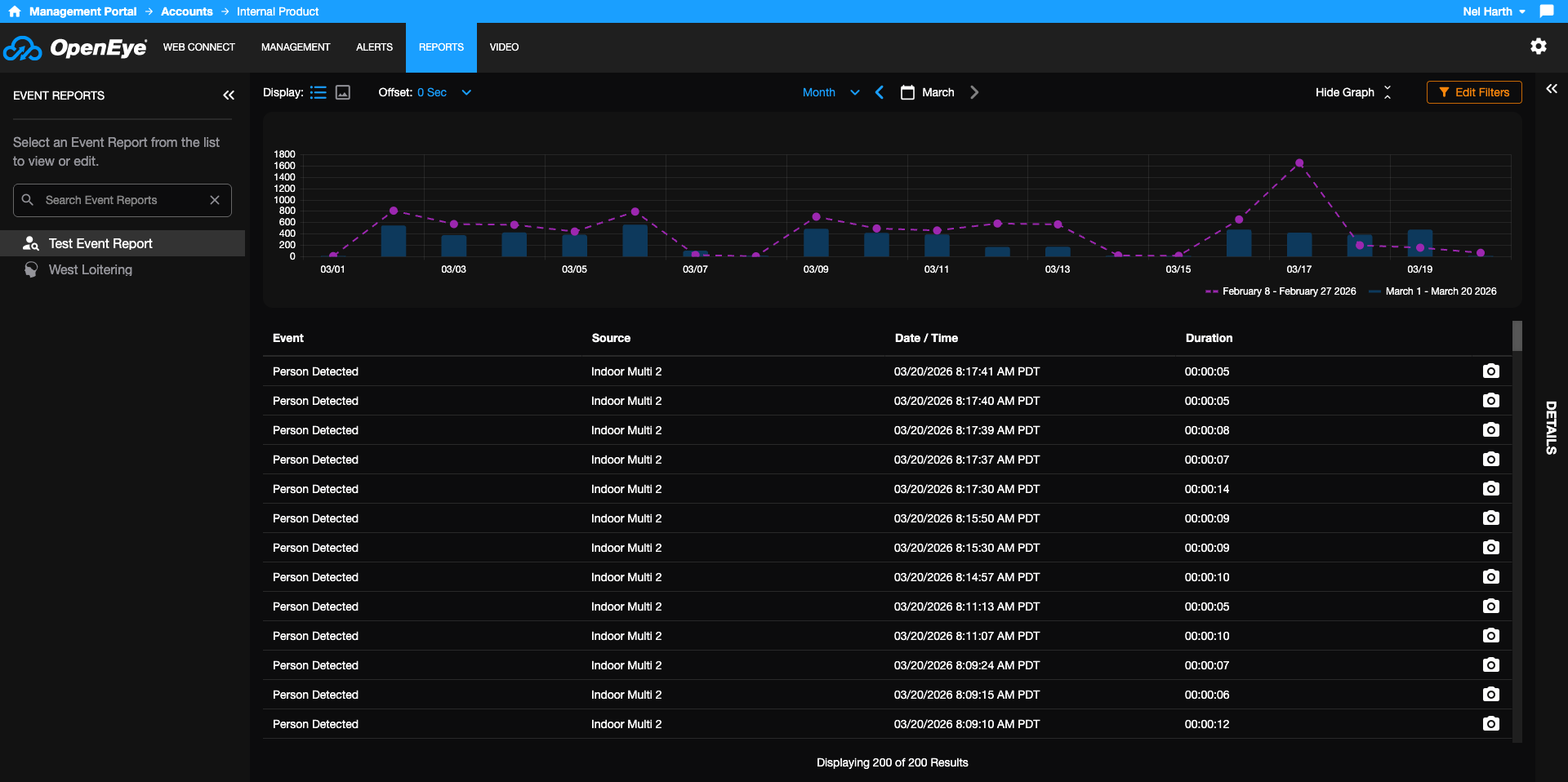
Task: Click the camera snapshot icon for the first event
Action: coord(1491,371)
